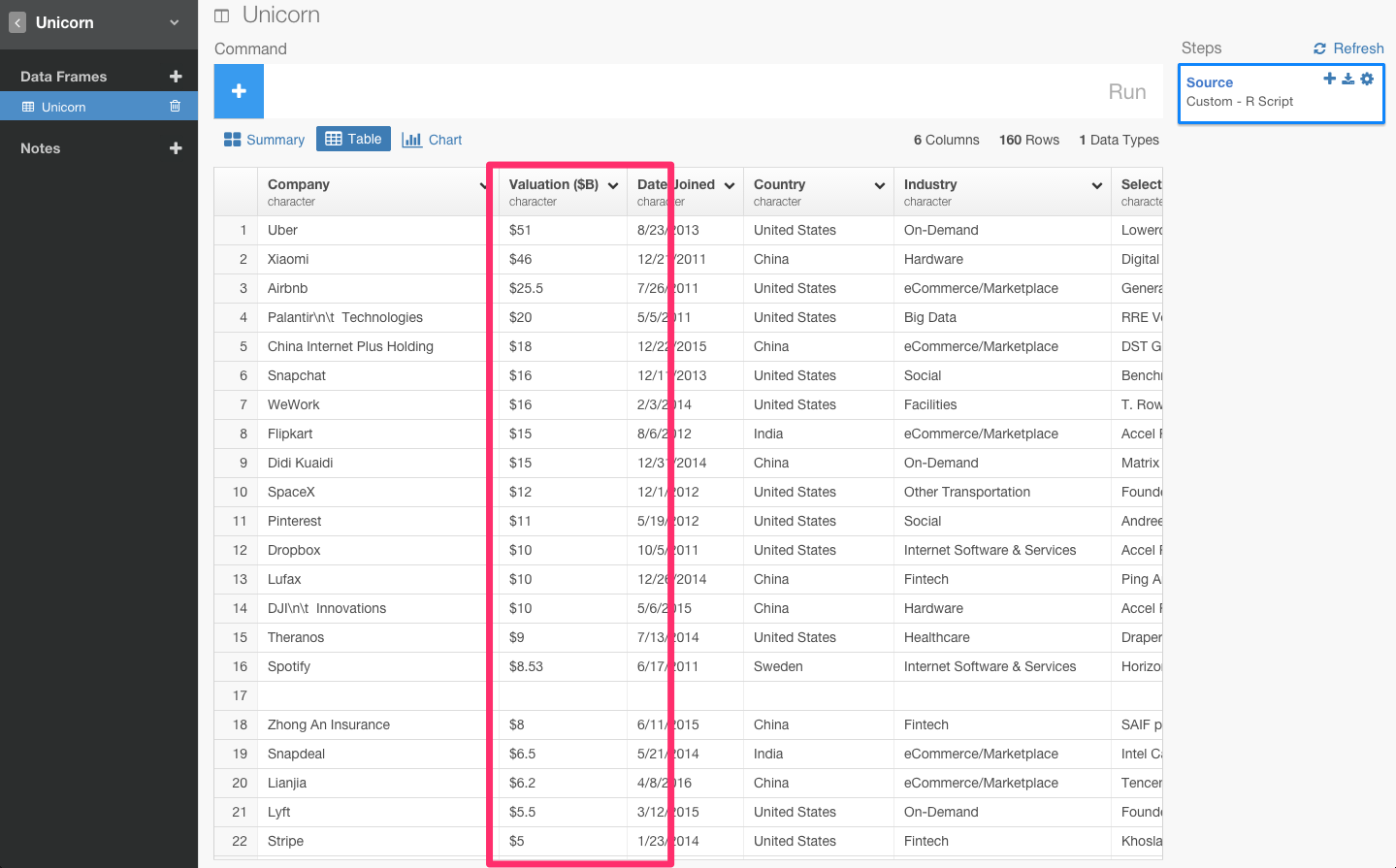The height and width of the screenshot is (868, 1396).
Task: Click the Sweden country cell
Action: click(819, 666)
